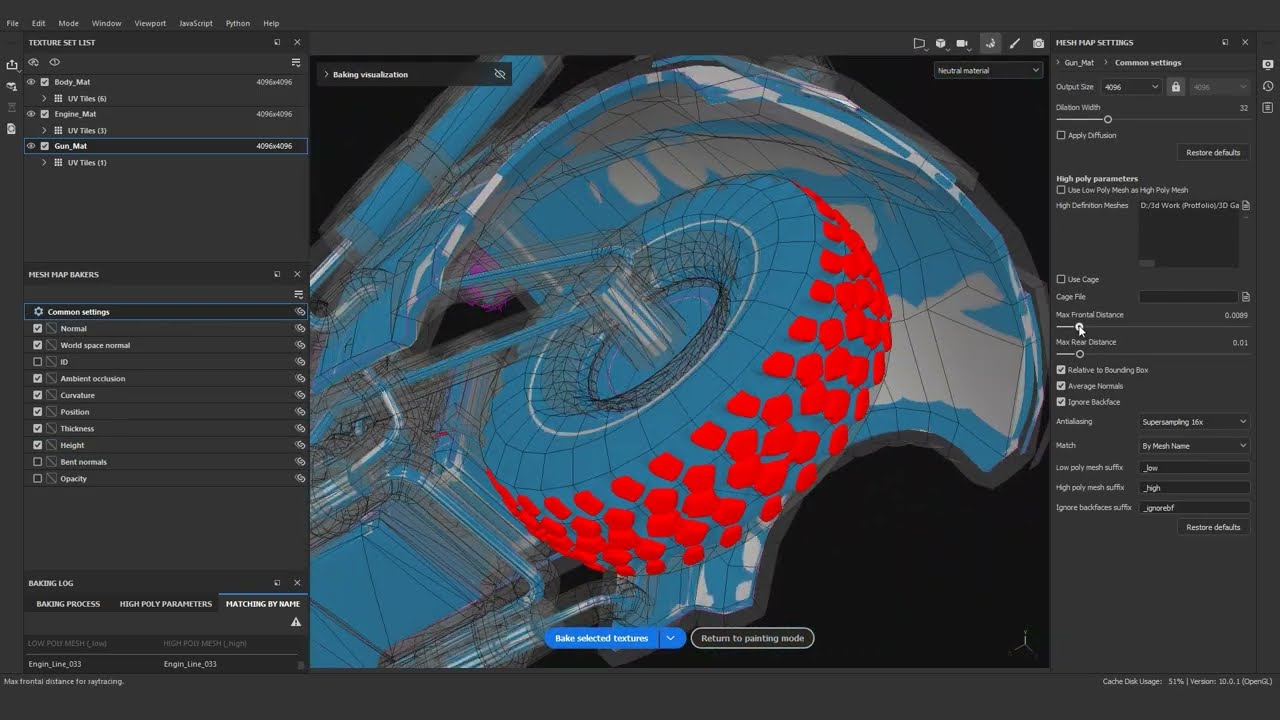The height and width of the screenshot is (720, 1280).
Task: Open bake options arrow next to Bake button
Action: (672, 638)
